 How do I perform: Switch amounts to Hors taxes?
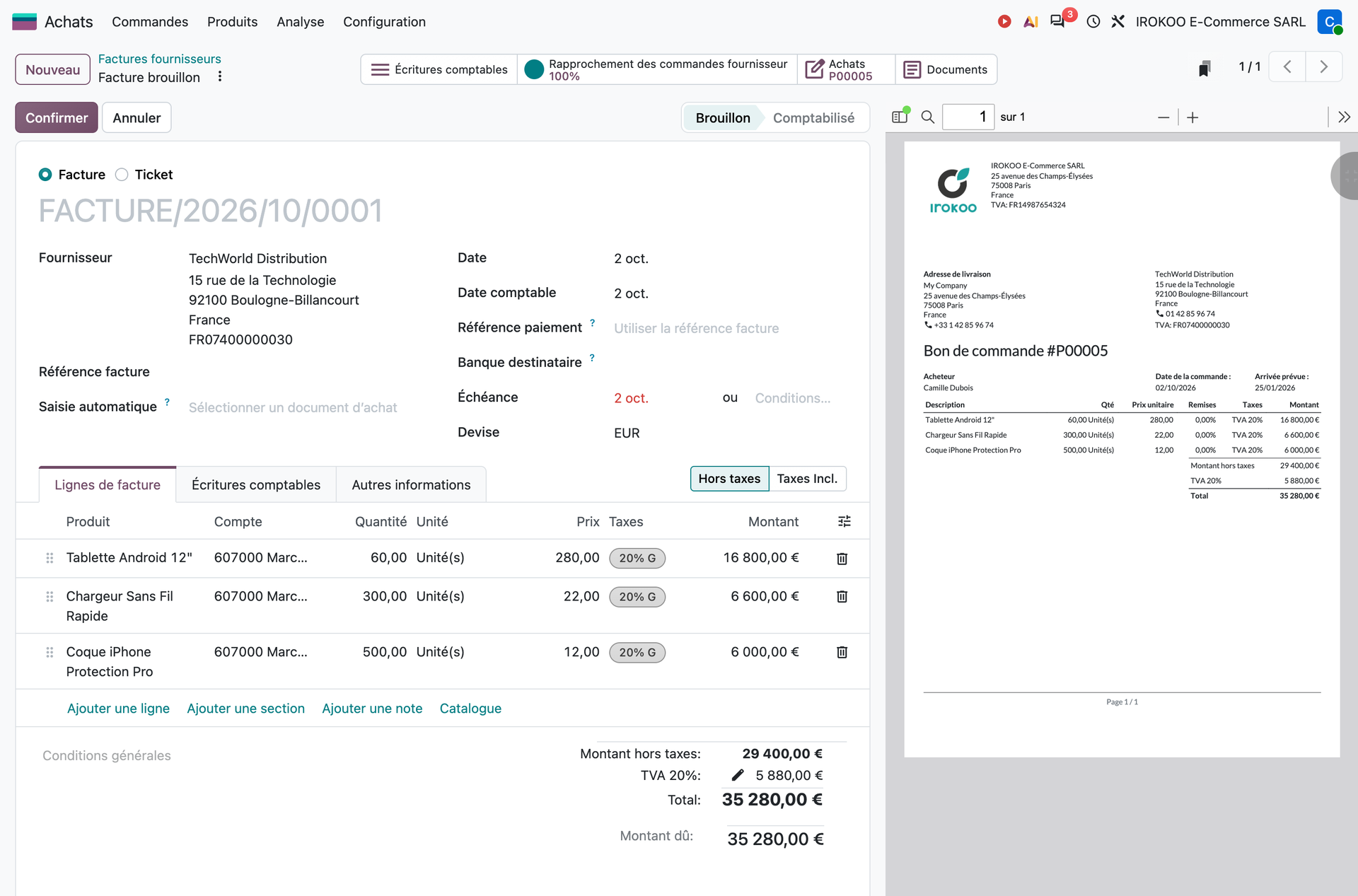pos(729,479)
